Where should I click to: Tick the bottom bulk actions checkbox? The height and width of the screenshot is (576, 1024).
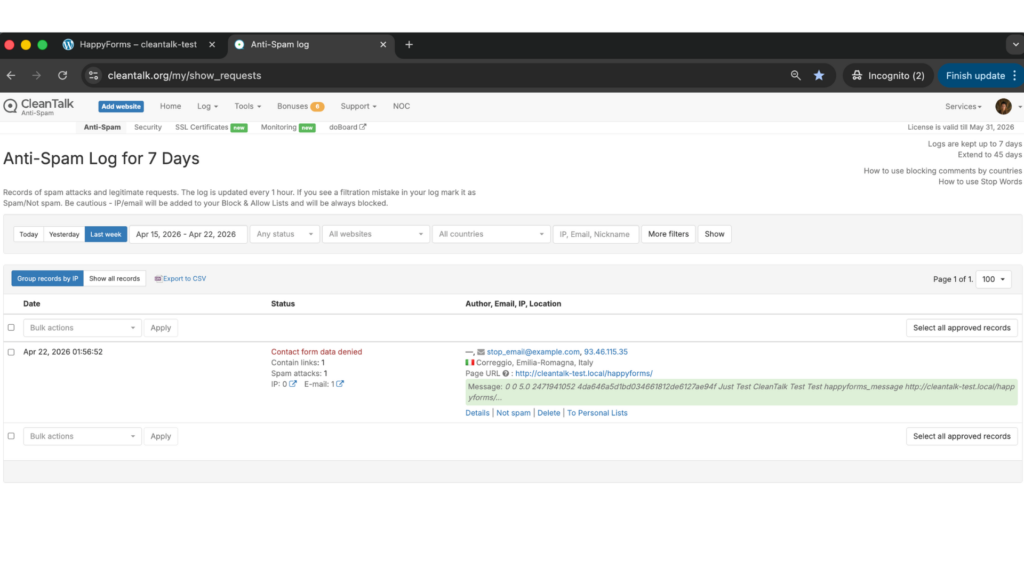coord(9,435)
